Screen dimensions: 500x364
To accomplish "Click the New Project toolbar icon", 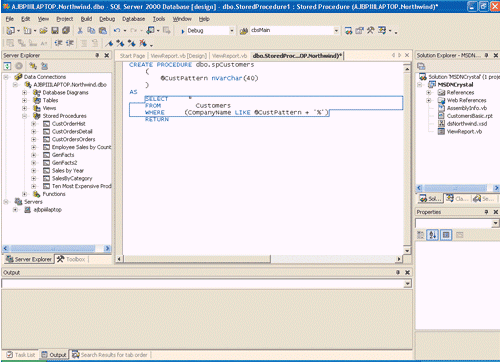I will (10, 31).
